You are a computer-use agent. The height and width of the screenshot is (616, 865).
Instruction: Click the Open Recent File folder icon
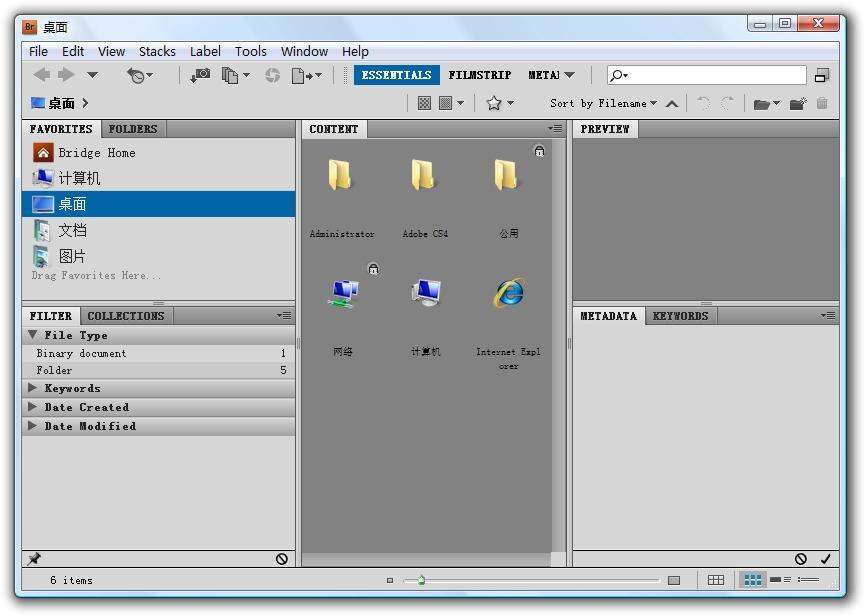(762, 103)
